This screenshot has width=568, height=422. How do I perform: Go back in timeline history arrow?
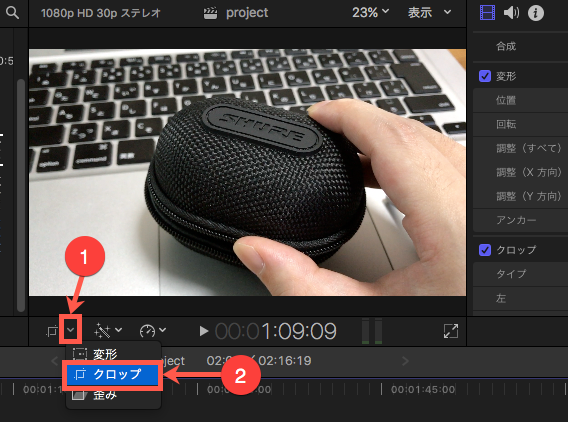(x=54, y=361)
